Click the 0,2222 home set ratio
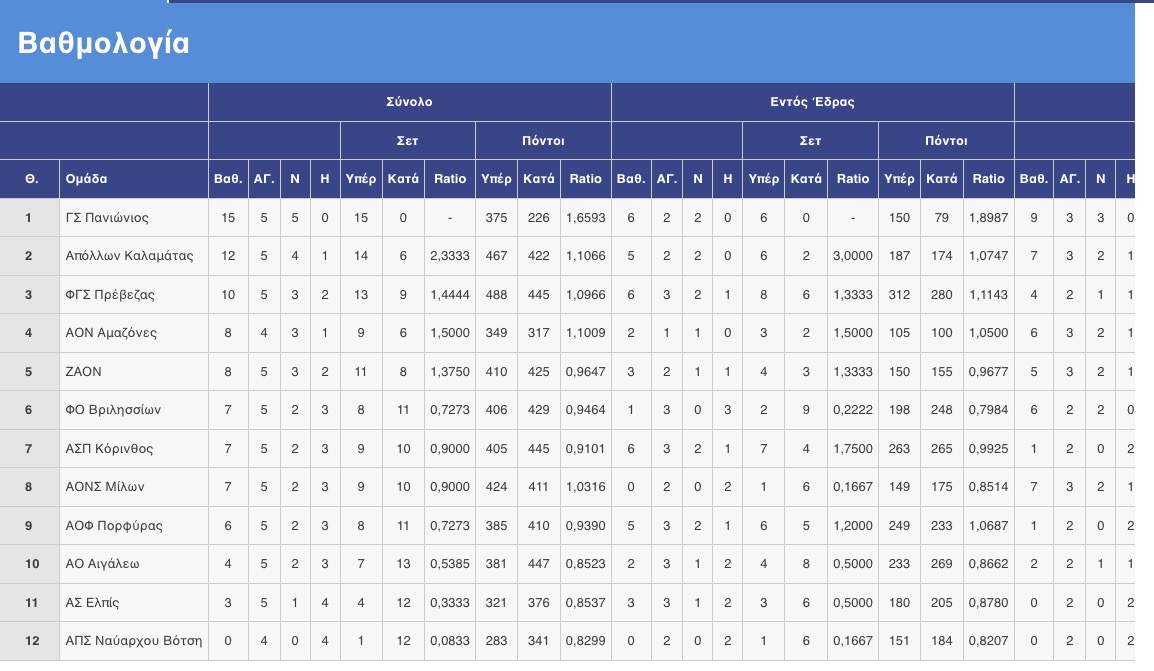This screenshot has width=1154, height=671. click(x=853, y=410)
